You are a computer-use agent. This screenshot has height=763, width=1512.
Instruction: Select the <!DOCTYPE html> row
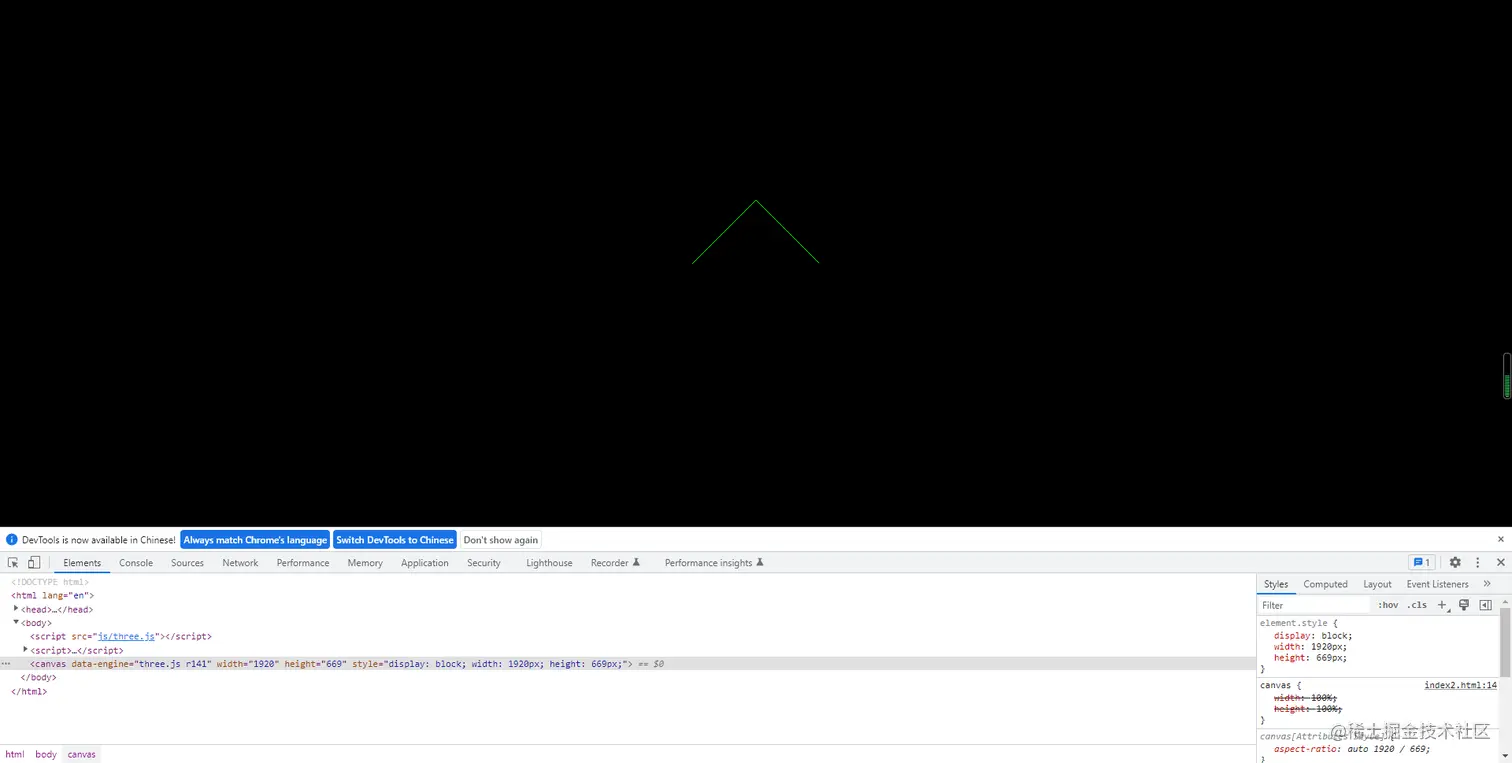coord(50,582)
